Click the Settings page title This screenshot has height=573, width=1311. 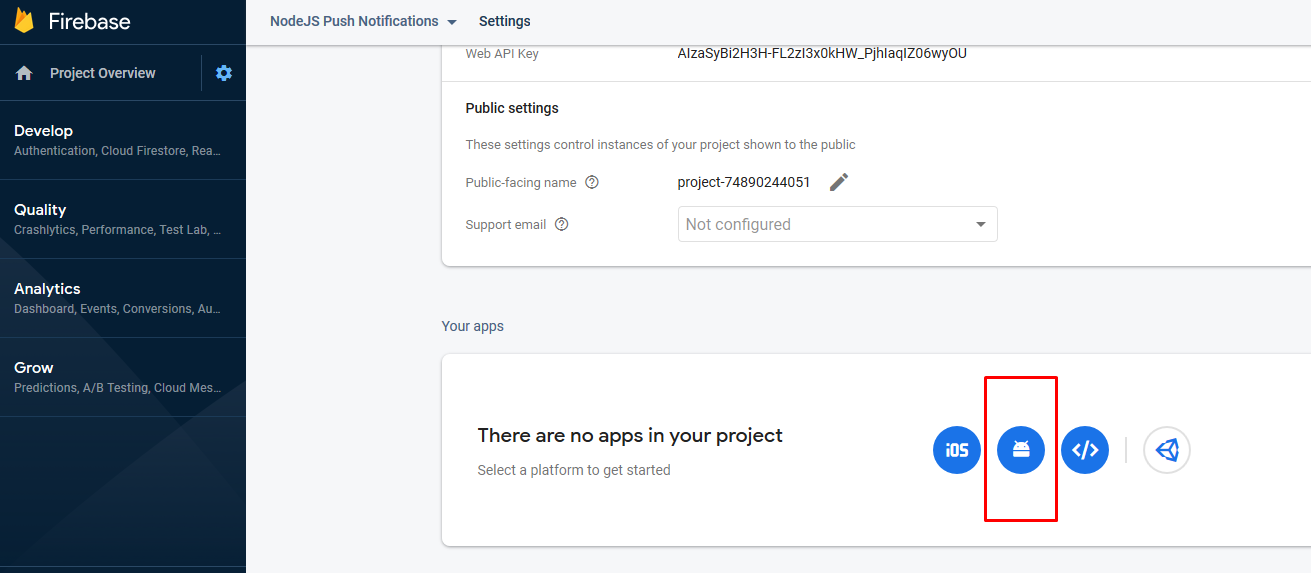505,21
